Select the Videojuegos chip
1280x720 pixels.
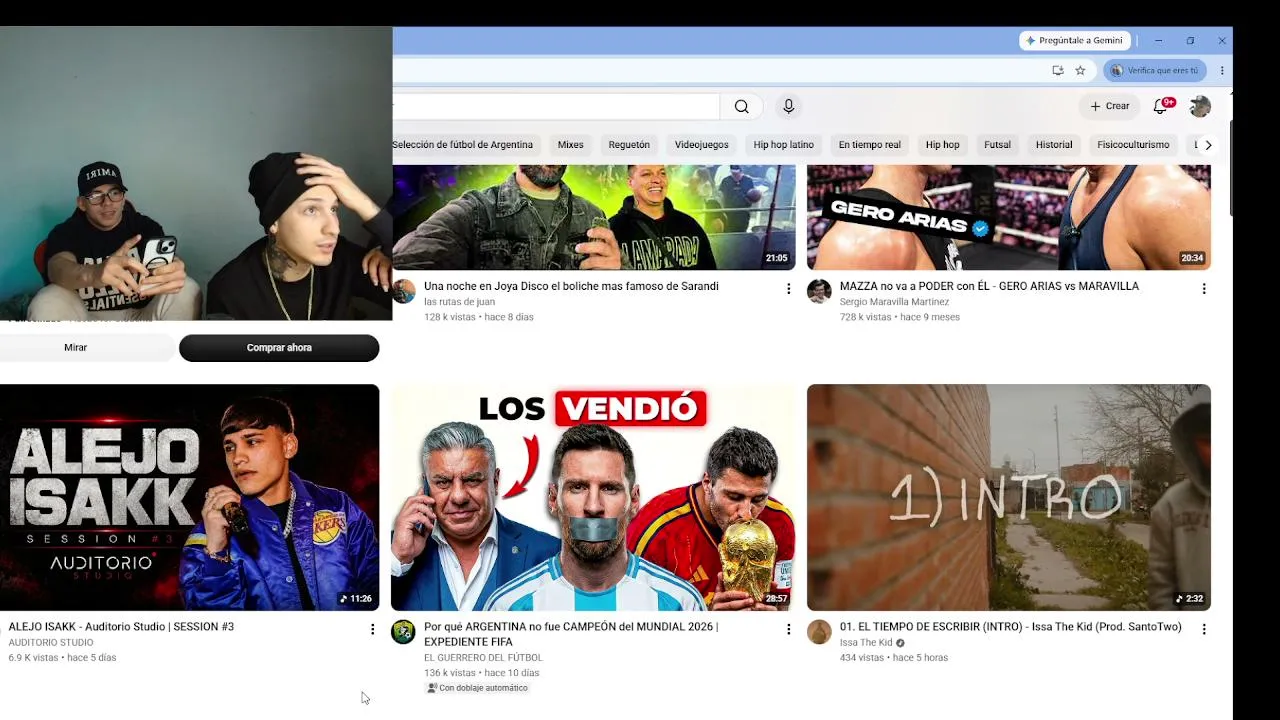coord(701,145)
